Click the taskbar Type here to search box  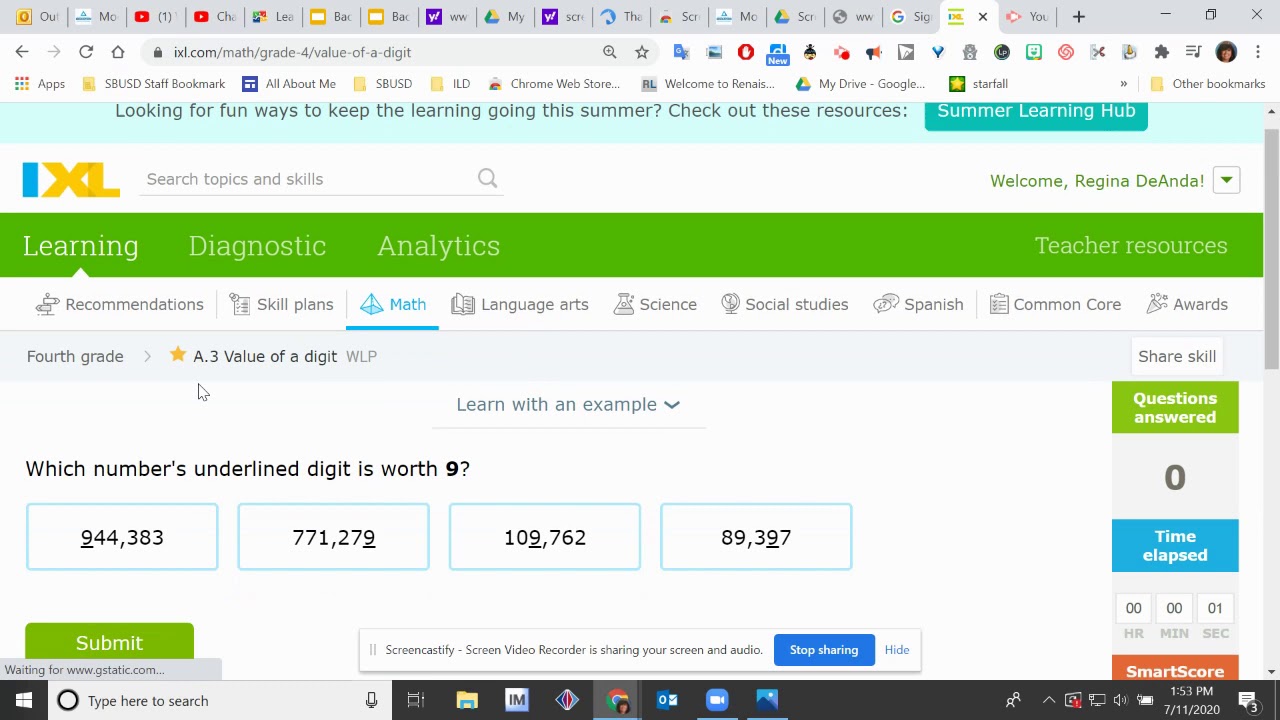220,700
